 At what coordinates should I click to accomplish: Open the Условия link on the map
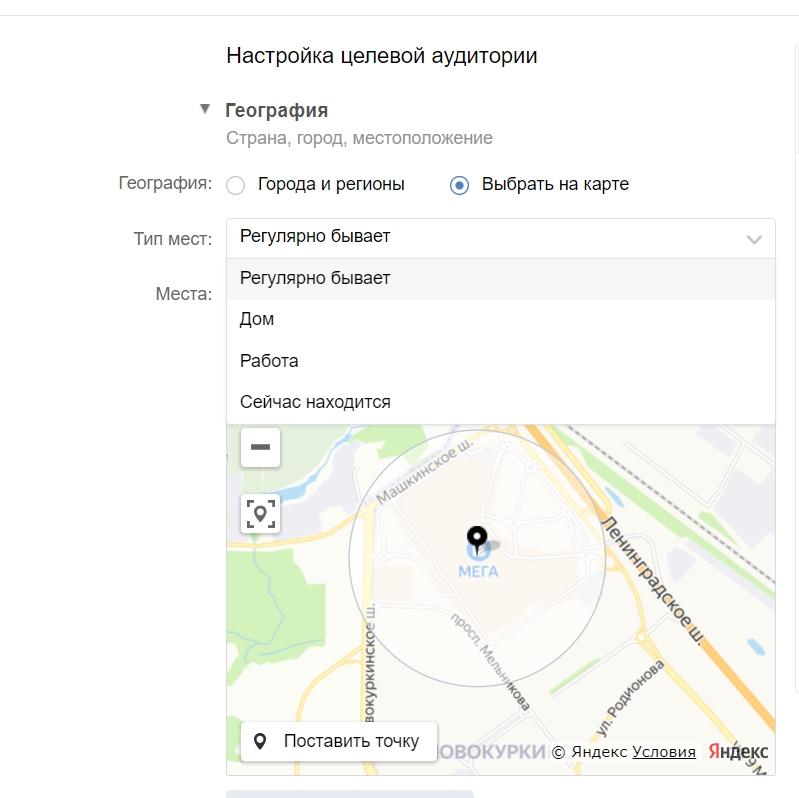pos(664,752)
